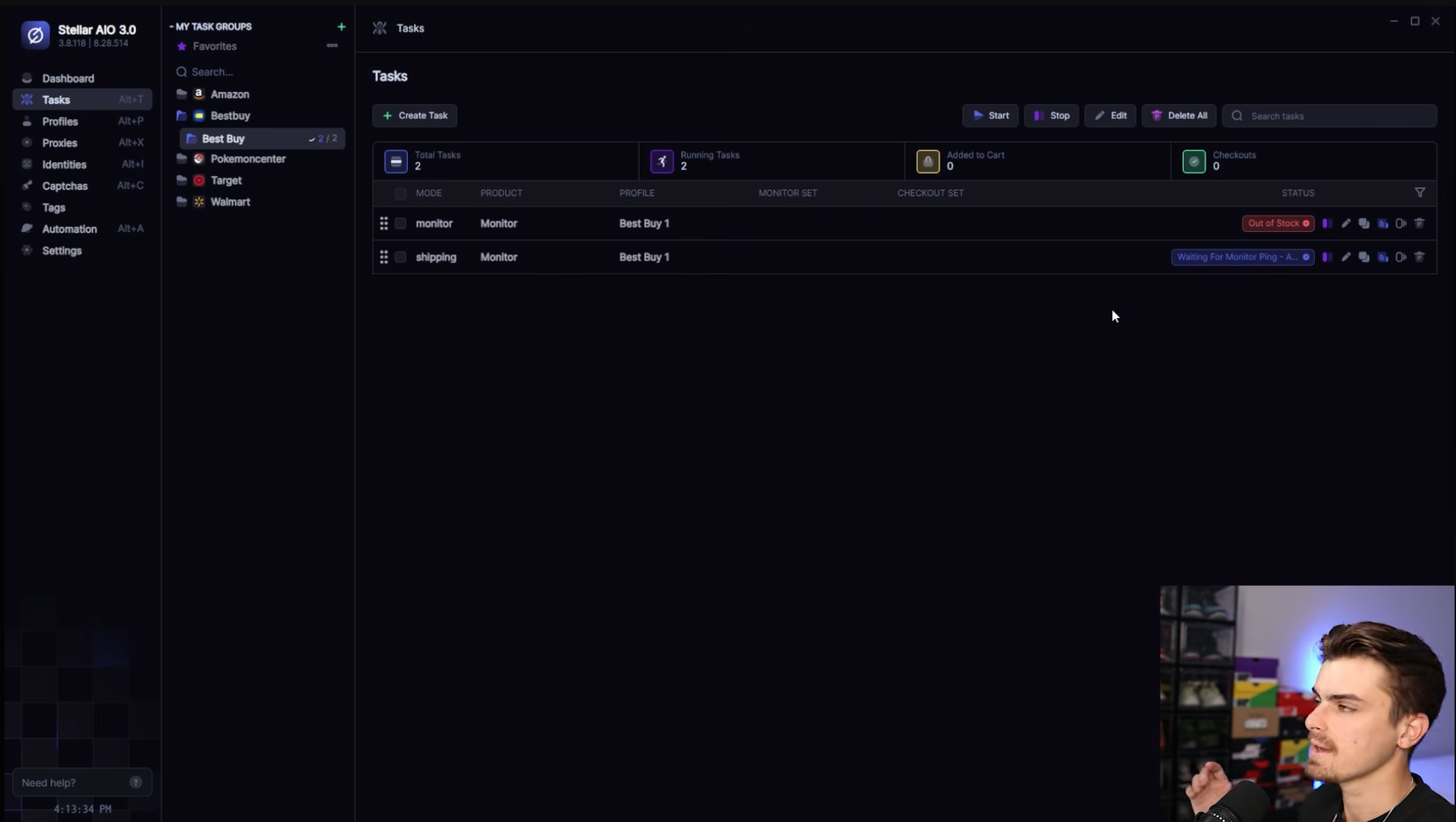Click drag handle of monitor task
This screenshot has height=822, width=1456.
(x=384, y=224)
